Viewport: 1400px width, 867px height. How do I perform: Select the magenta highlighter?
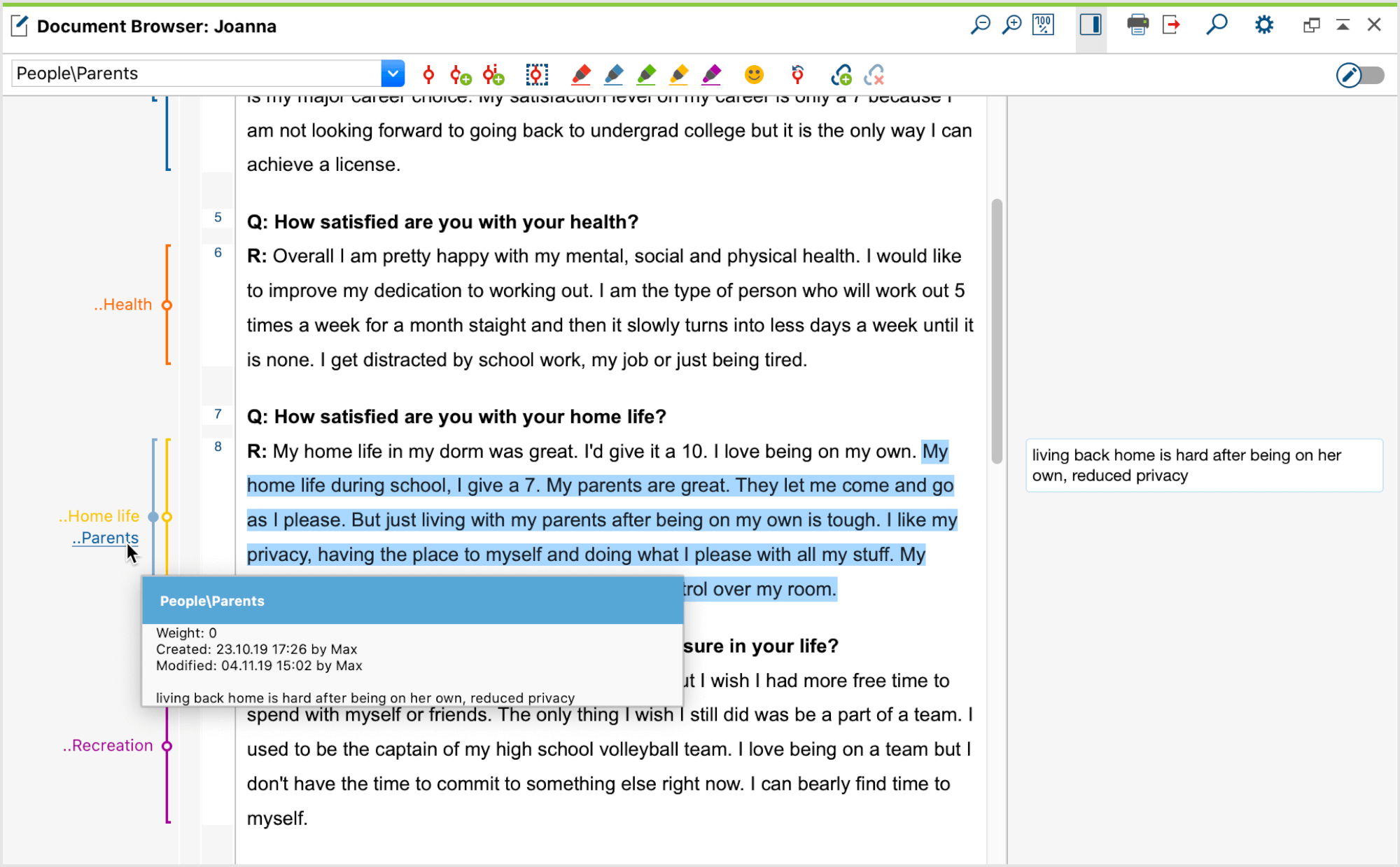(712, 74)
